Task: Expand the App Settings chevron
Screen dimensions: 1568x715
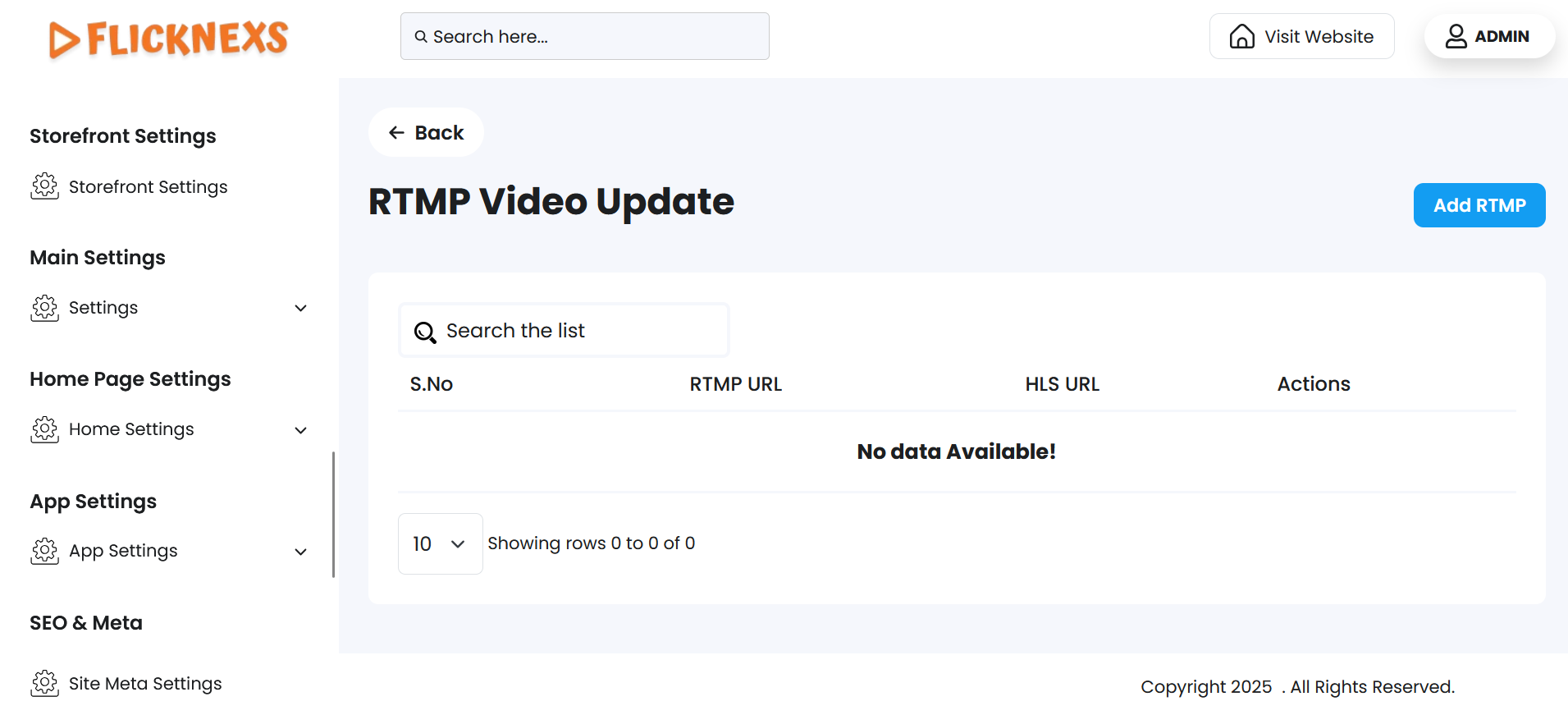Action: (x=301, y=552)
